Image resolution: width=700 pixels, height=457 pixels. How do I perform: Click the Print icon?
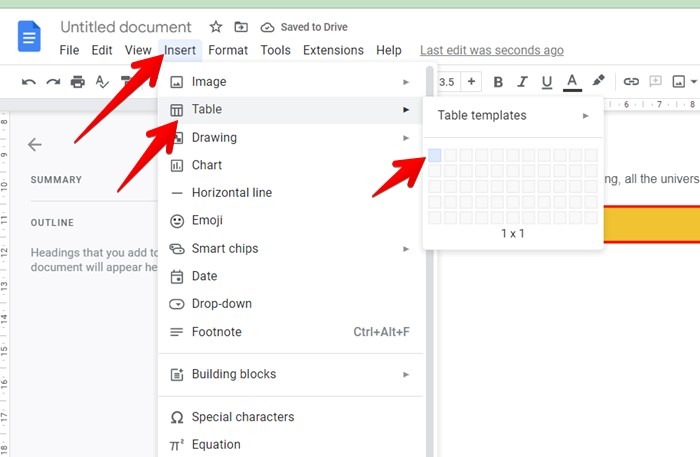coord(78,82)
